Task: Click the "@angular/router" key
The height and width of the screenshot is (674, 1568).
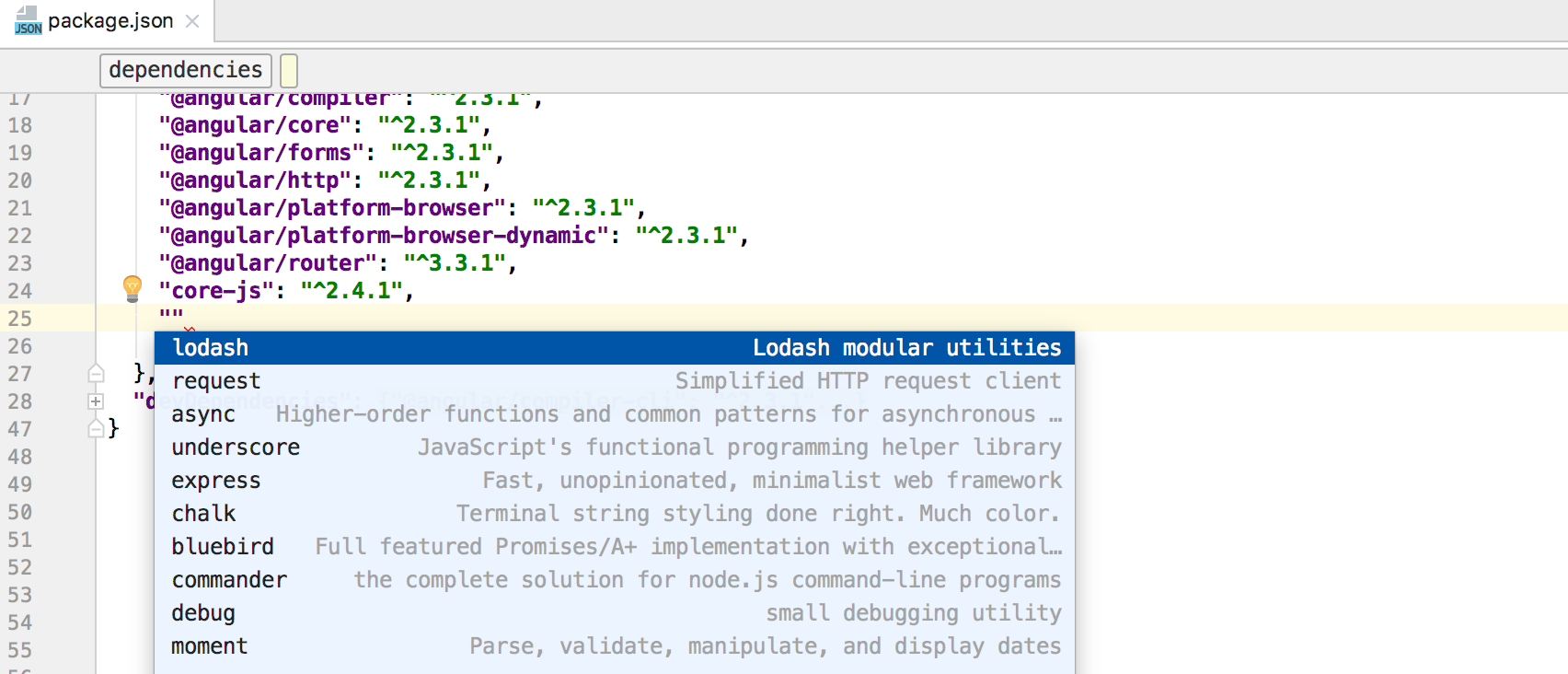Action: pos(268,263)
